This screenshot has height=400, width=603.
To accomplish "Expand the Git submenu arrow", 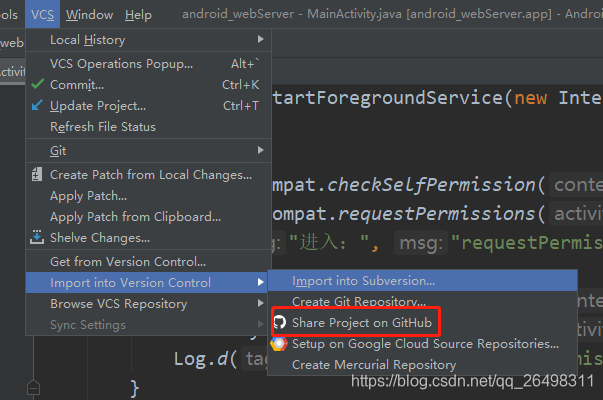I will [261, 150].
